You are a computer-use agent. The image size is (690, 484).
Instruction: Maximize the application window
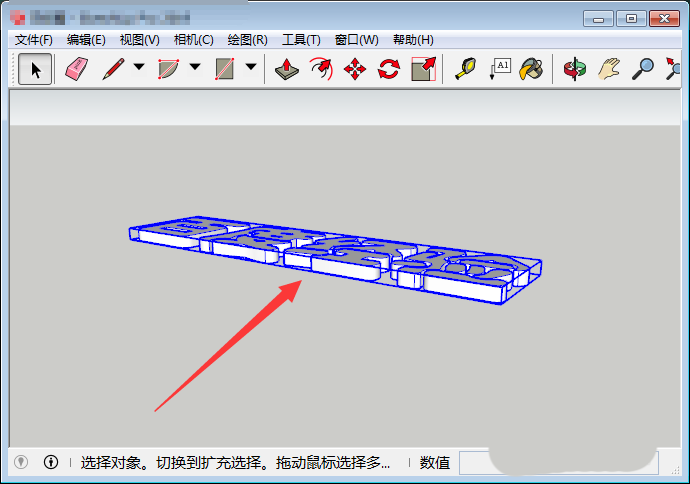click(x=631, y=19)
